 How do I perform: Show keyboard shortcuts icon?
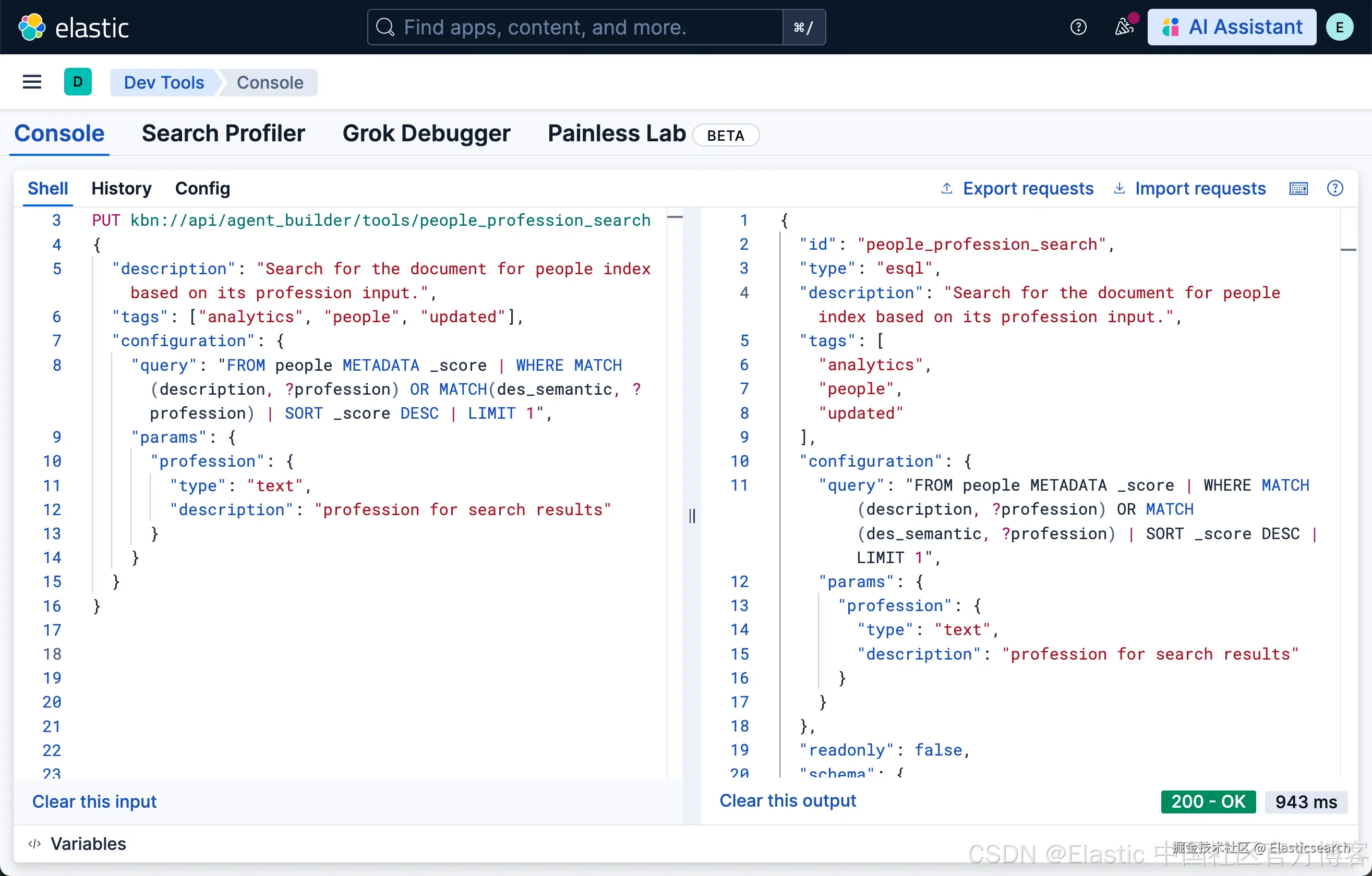pyautogui.click(x=1298, y=189)
